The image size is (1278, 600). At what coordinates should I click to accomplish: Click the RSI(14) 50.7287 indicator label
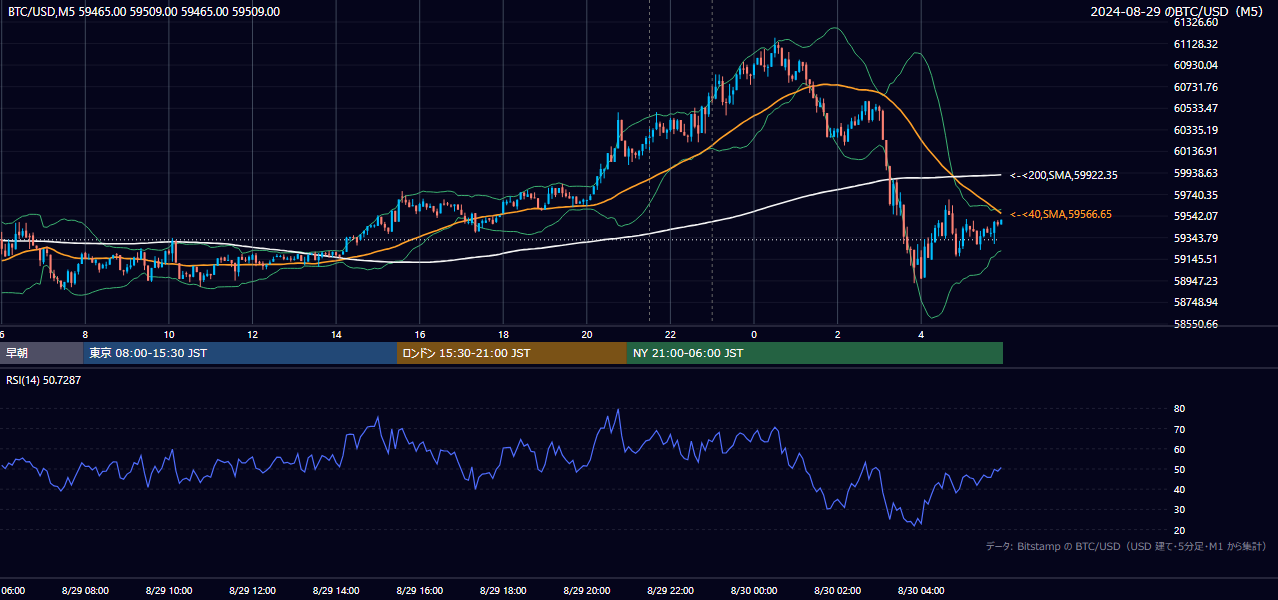click(x=45, y=380)
